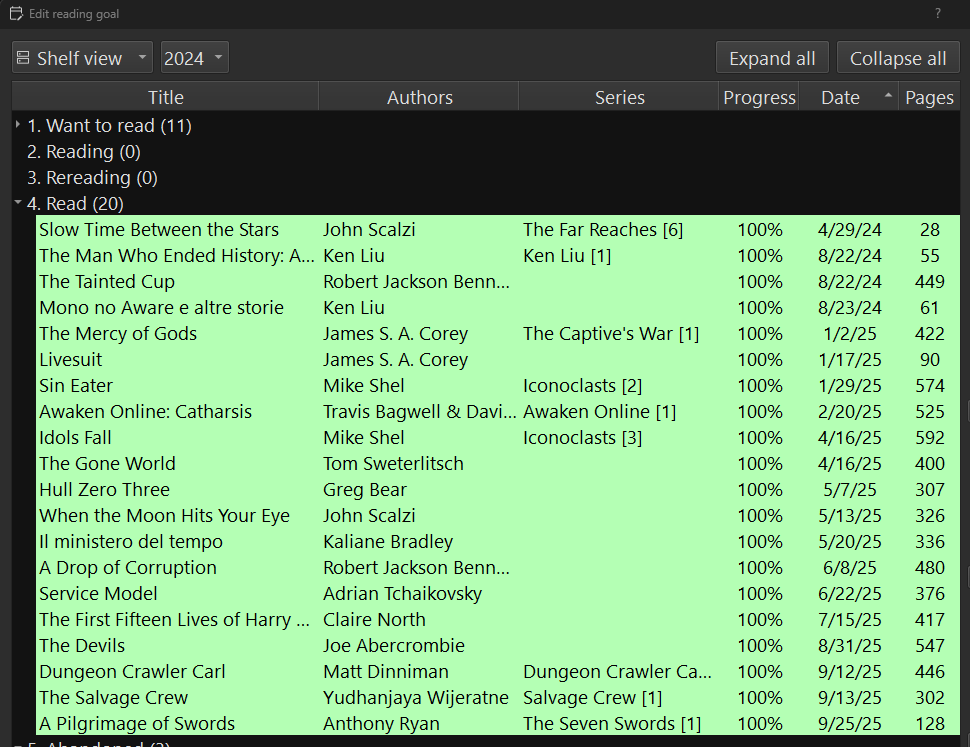The height and width of the screenshot is (747, 970).
Task: Click author 'Travis Bagwell & Davi...'
Action: (x=419, y=411)
